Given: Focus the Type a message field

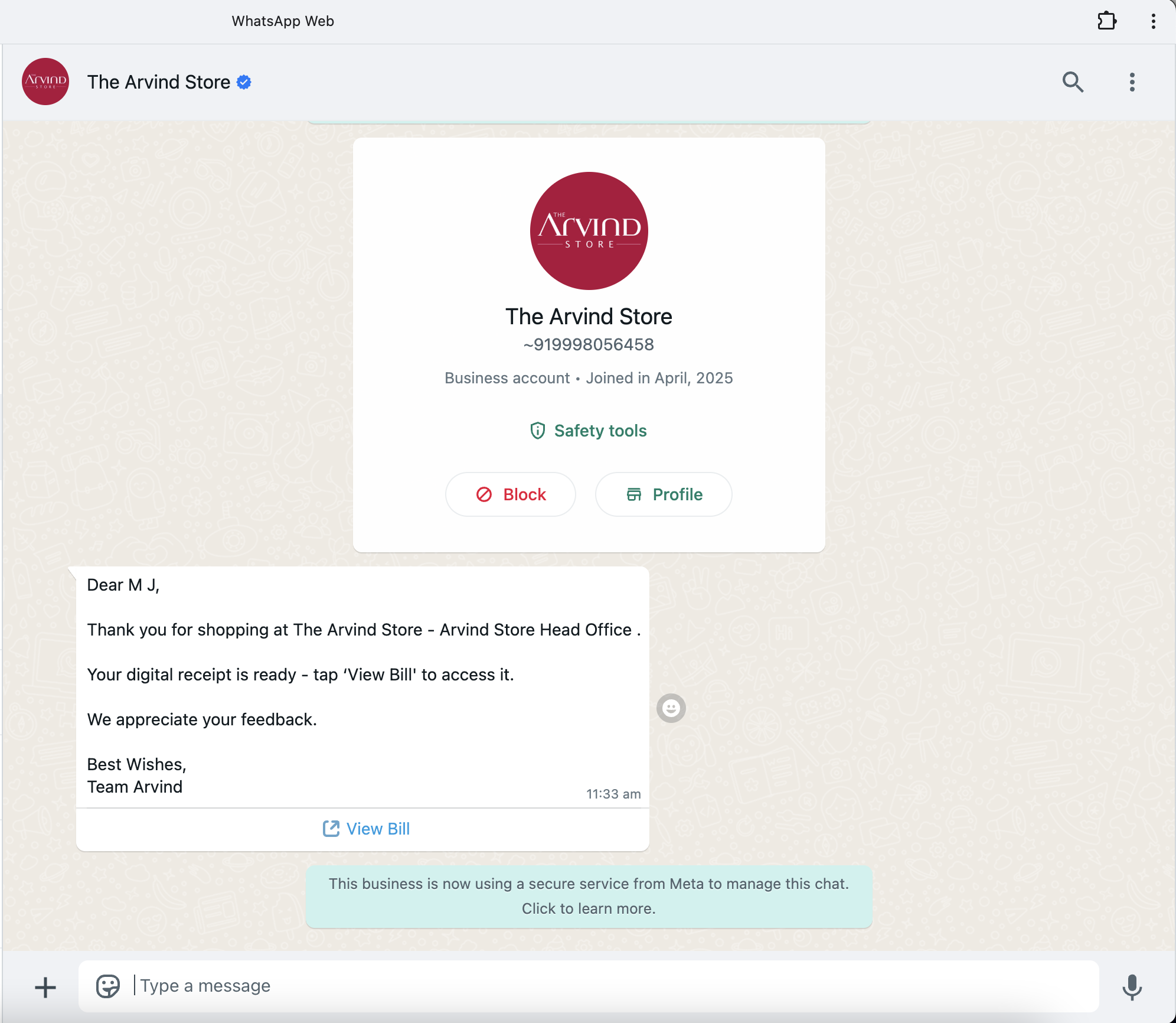Looking at the screenshot, I should (614, 986).
